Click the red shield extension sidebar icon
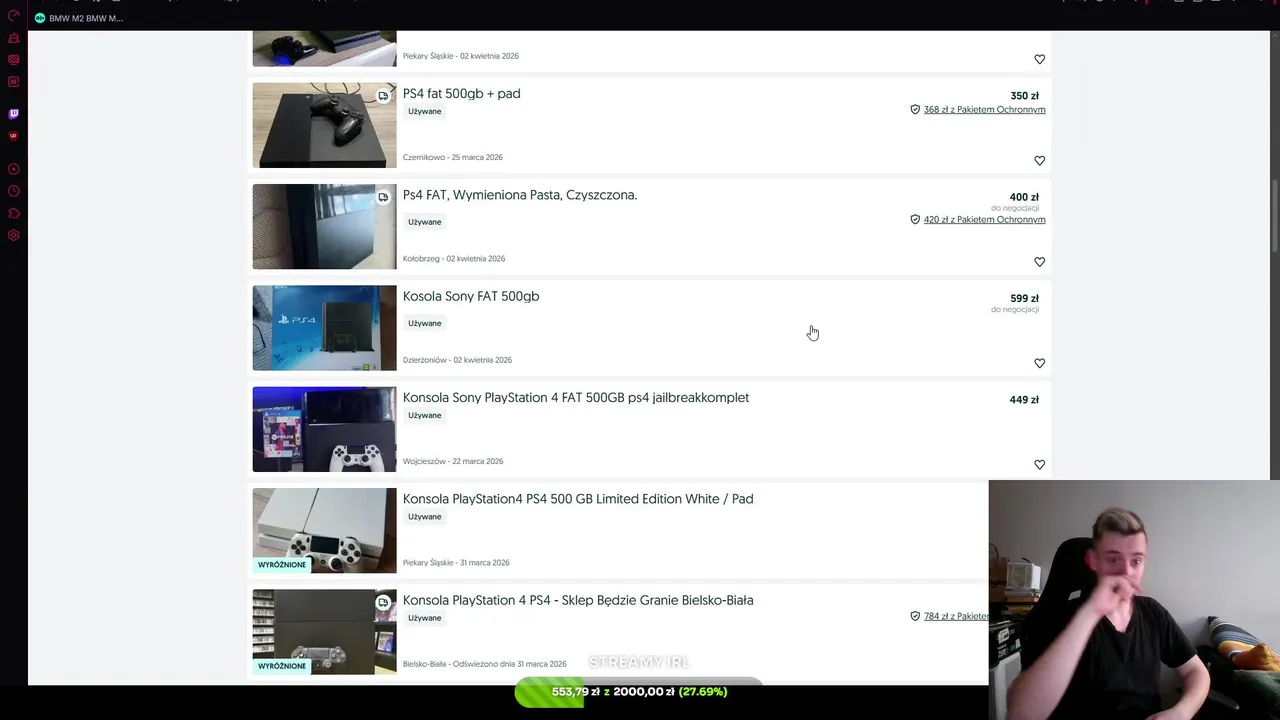The width and height of the screenshot is (1280, 720). (14, 136)
